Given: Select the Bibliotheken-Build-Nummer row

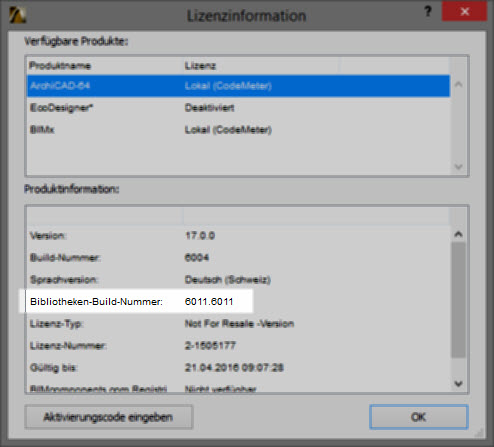Looking at the screenshot, I should 238,301.
